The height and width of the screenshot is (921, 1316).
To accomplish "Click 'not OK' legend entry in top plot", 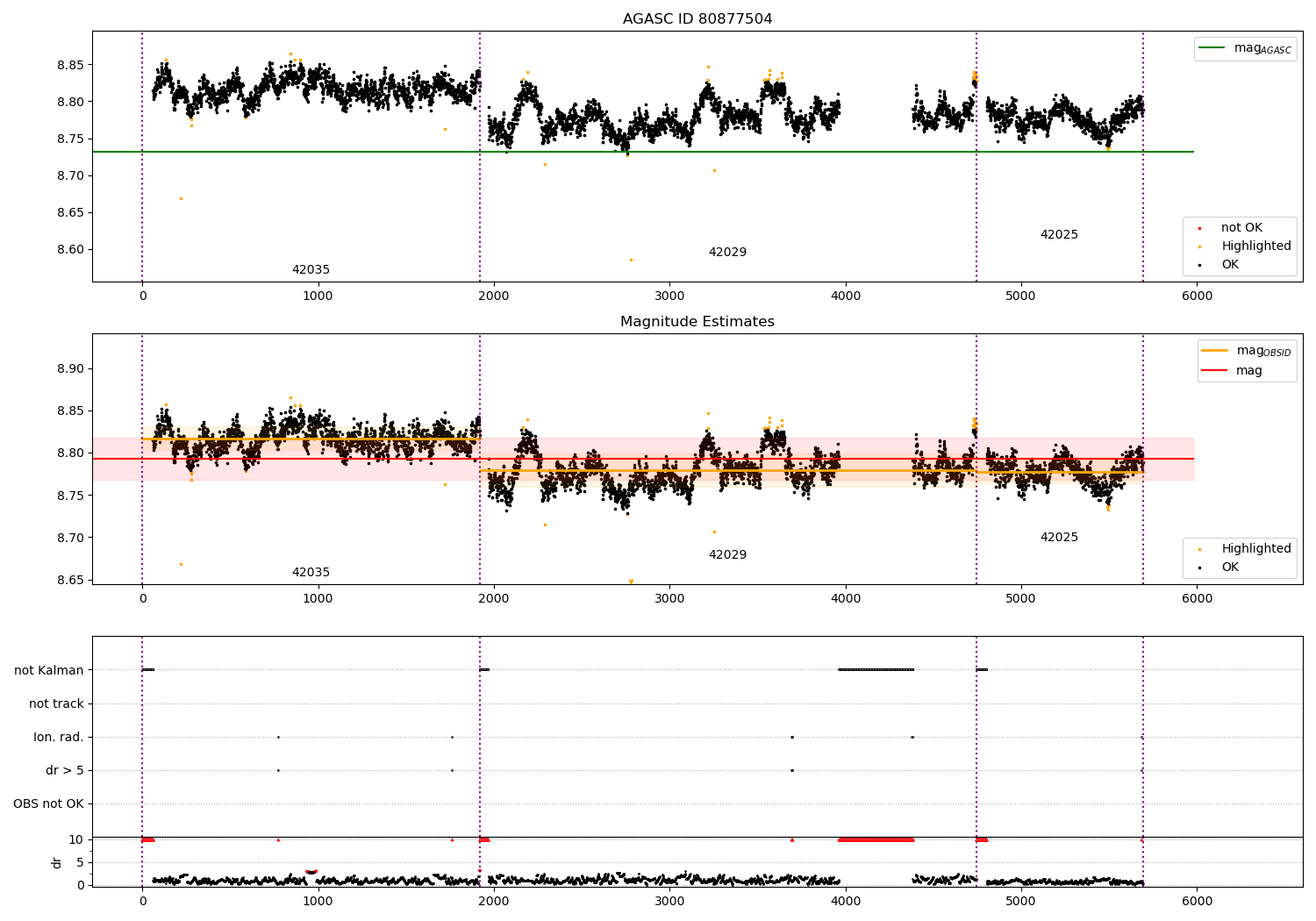I will [1241, 228].
